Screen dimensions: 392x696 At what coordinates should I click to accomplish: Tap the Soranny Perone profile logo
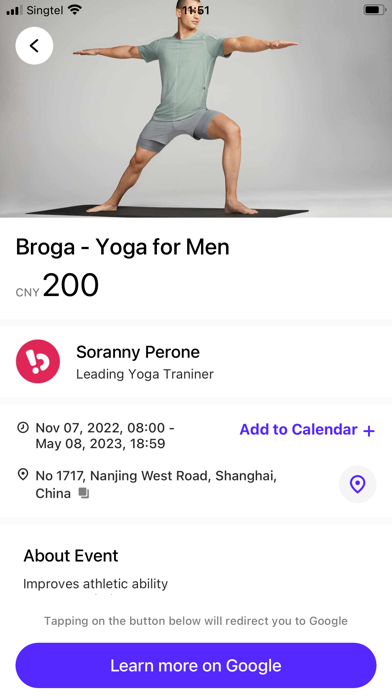coord(38,361)
